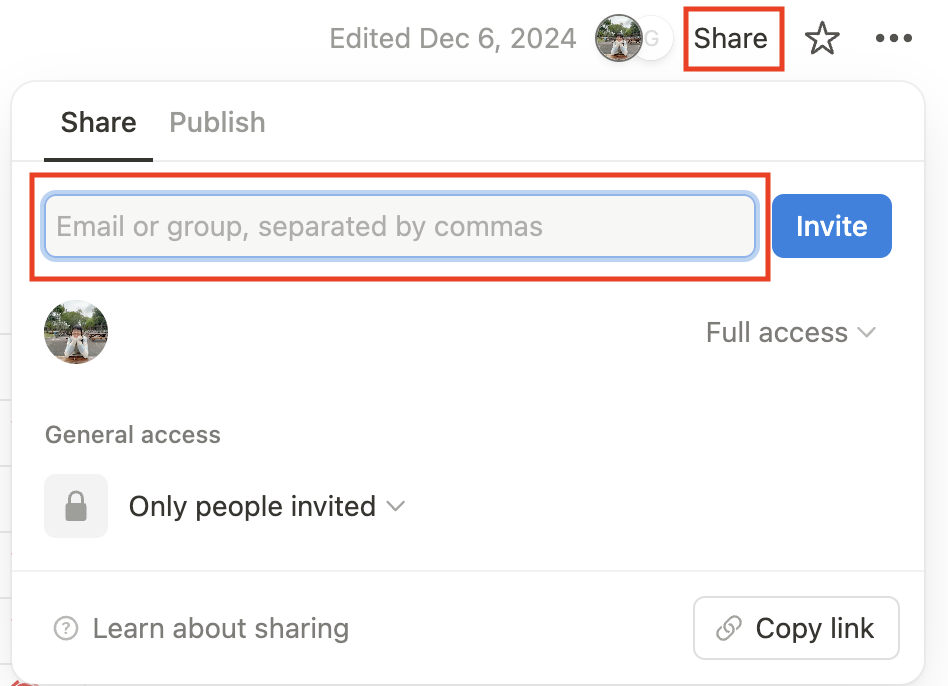The width and height of the screenshot is (948, 686).
Task: Focus the Email or group input field
Action: (x=400, y=227)
